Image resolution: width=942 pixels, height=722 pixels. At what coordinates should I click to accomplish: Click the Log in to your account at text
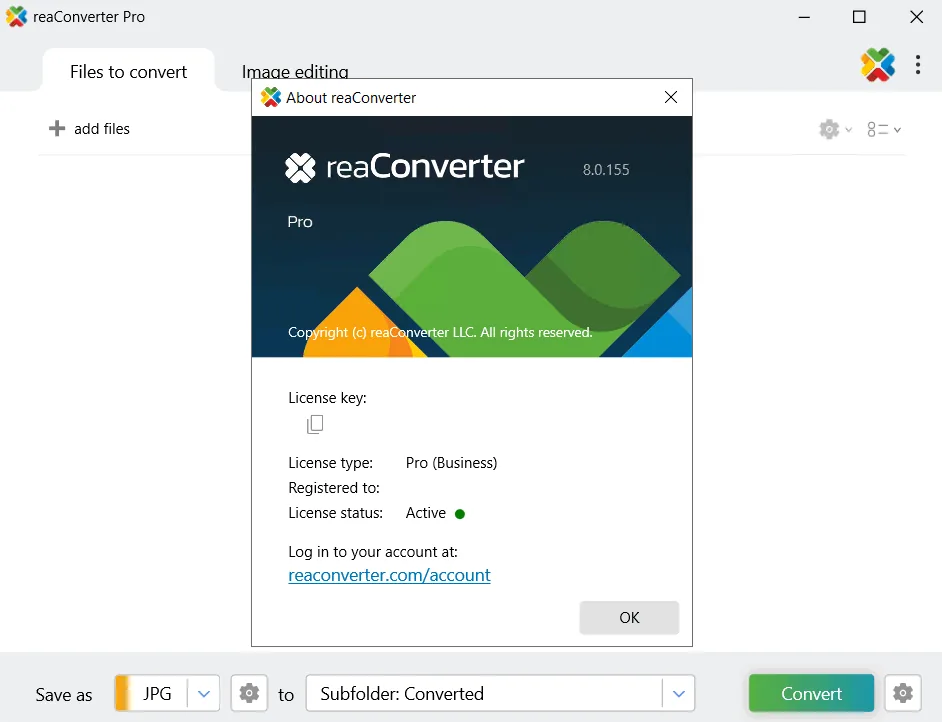tap(373, 551)
